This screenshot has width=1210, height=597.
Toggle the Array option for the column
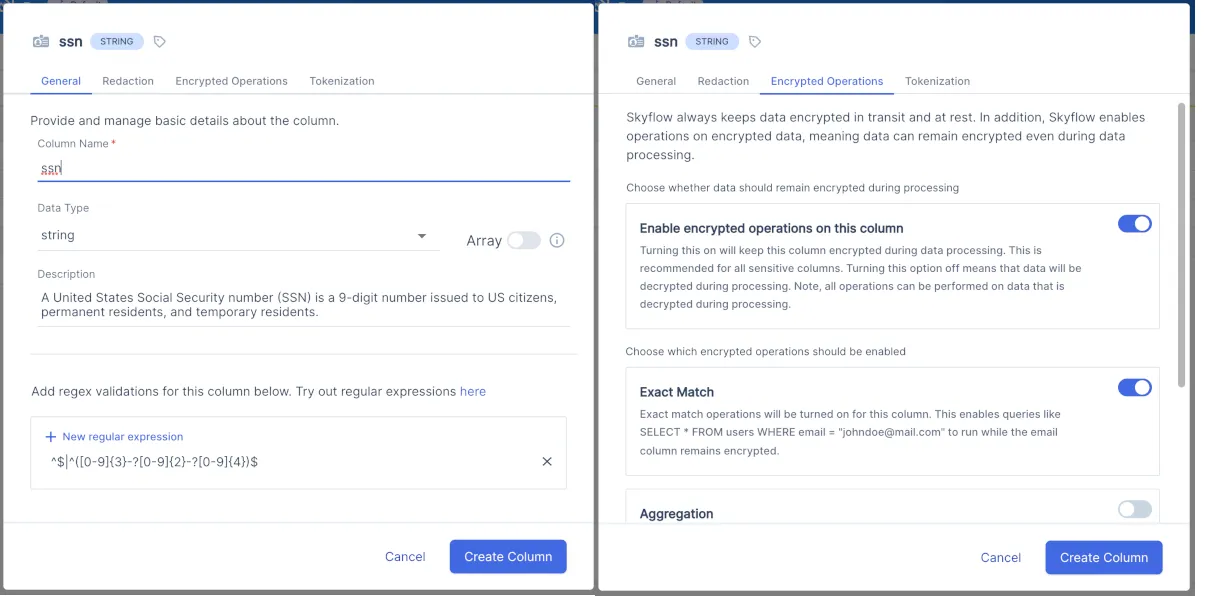click(x=523, y=240)
